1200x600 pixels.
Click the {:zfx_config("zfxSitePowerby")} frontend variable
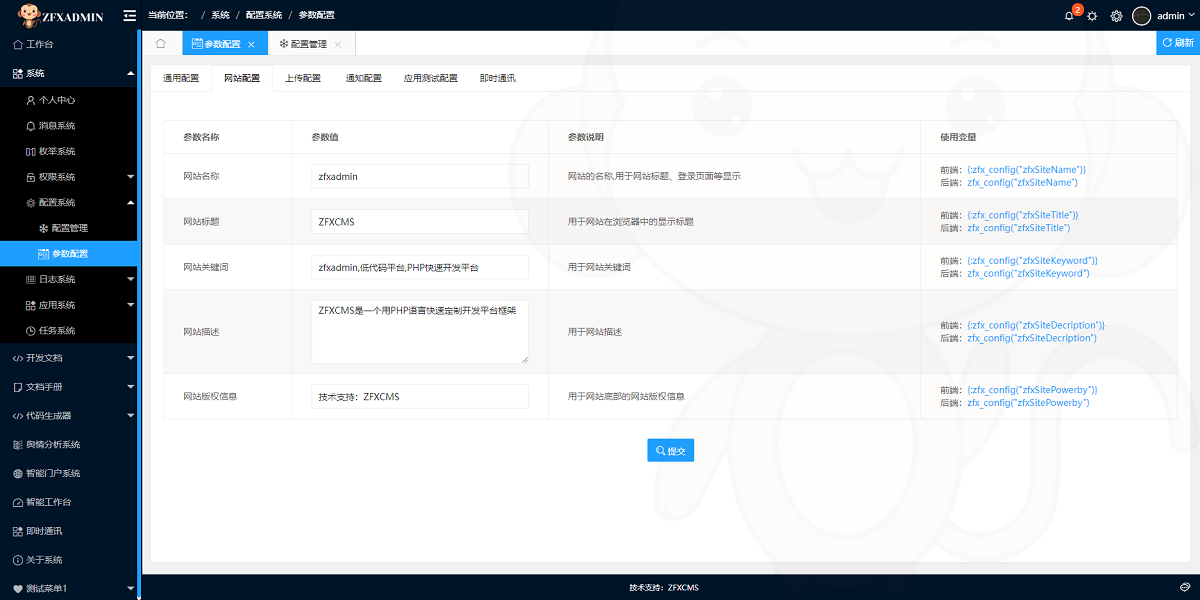pos(1032,390)
